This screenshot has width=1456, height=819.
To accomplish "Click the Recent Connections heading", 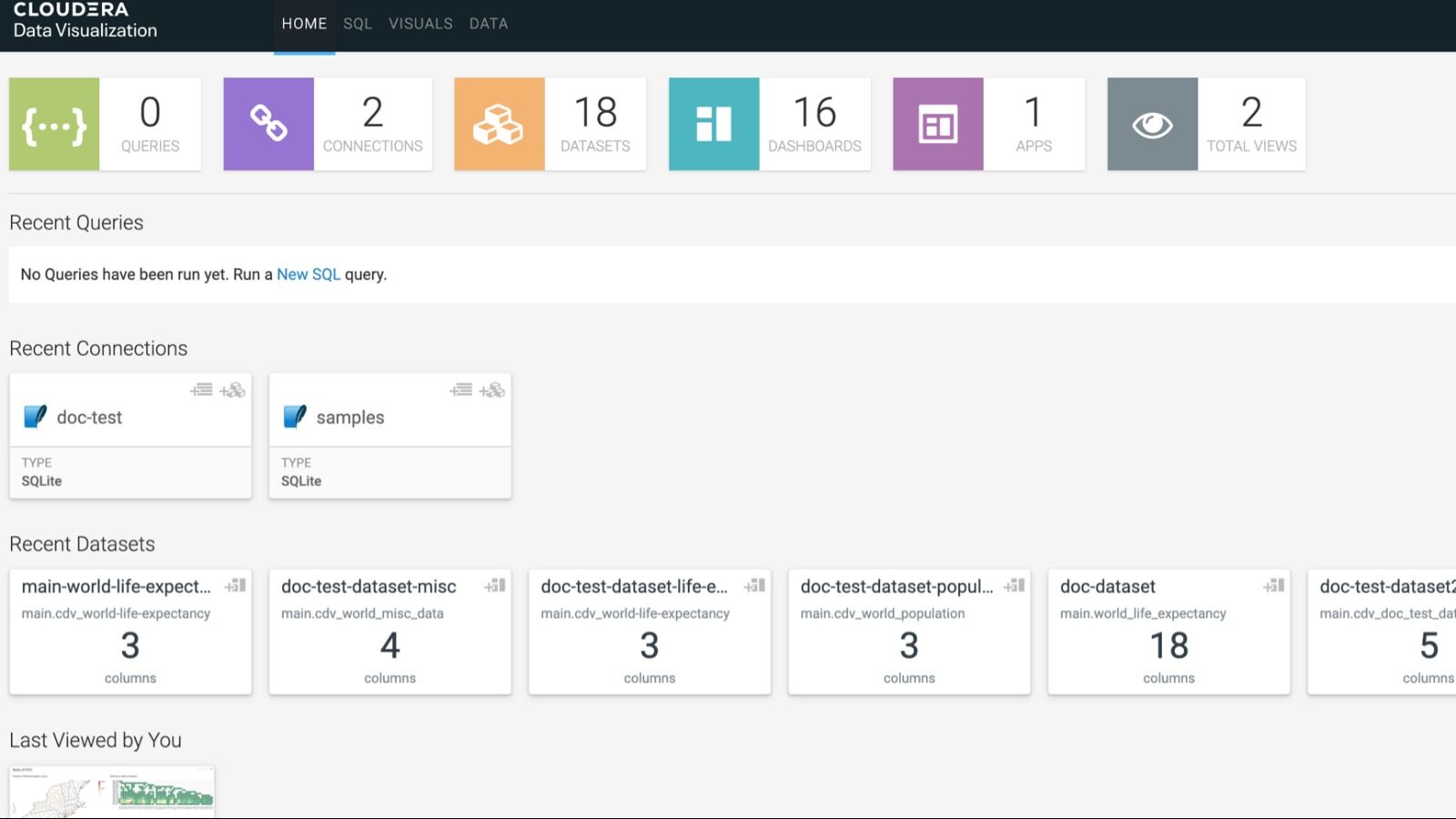I will pos(98,349).
